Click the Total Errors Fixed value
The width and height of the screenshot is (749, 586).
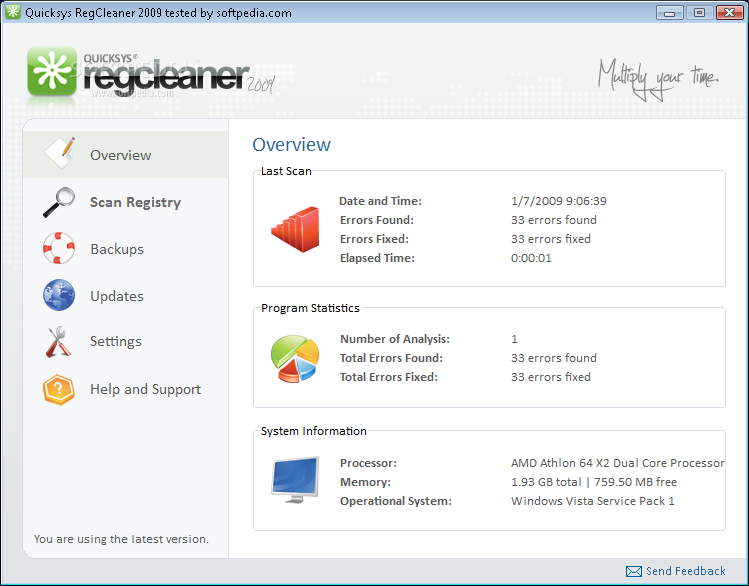(551, 377)
